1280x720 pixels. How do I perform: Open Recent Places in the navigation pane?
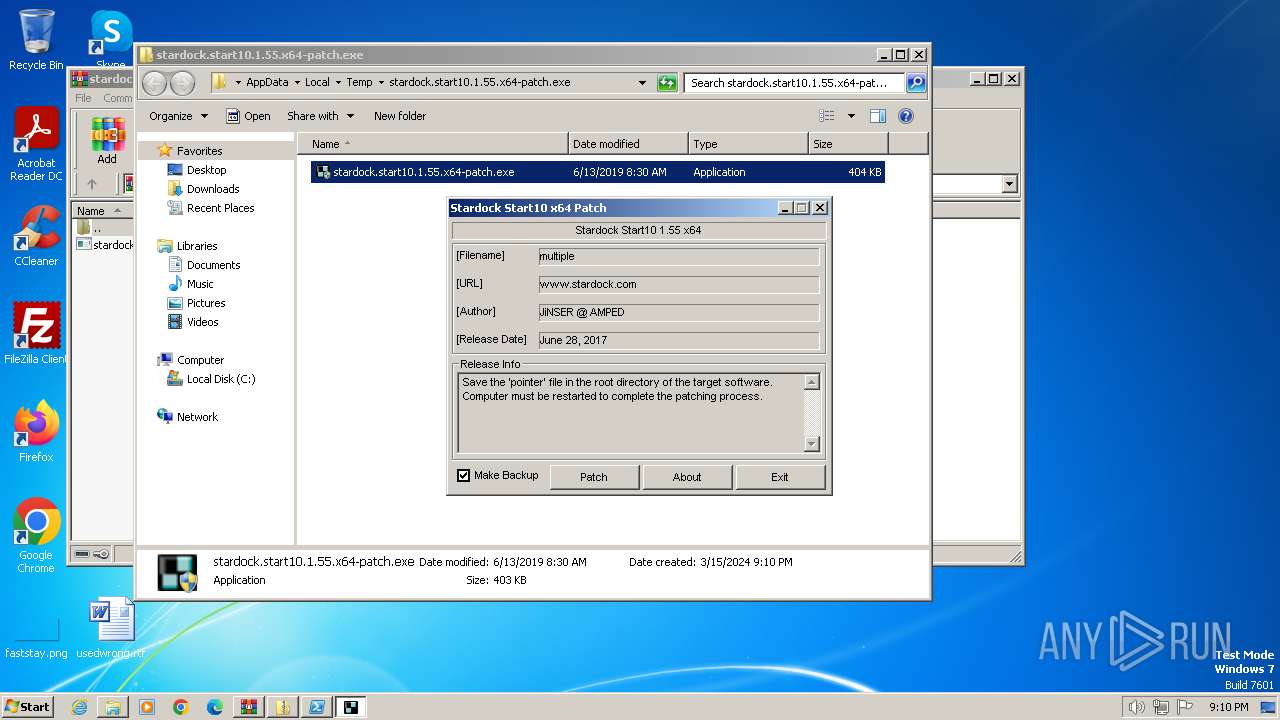221,208
